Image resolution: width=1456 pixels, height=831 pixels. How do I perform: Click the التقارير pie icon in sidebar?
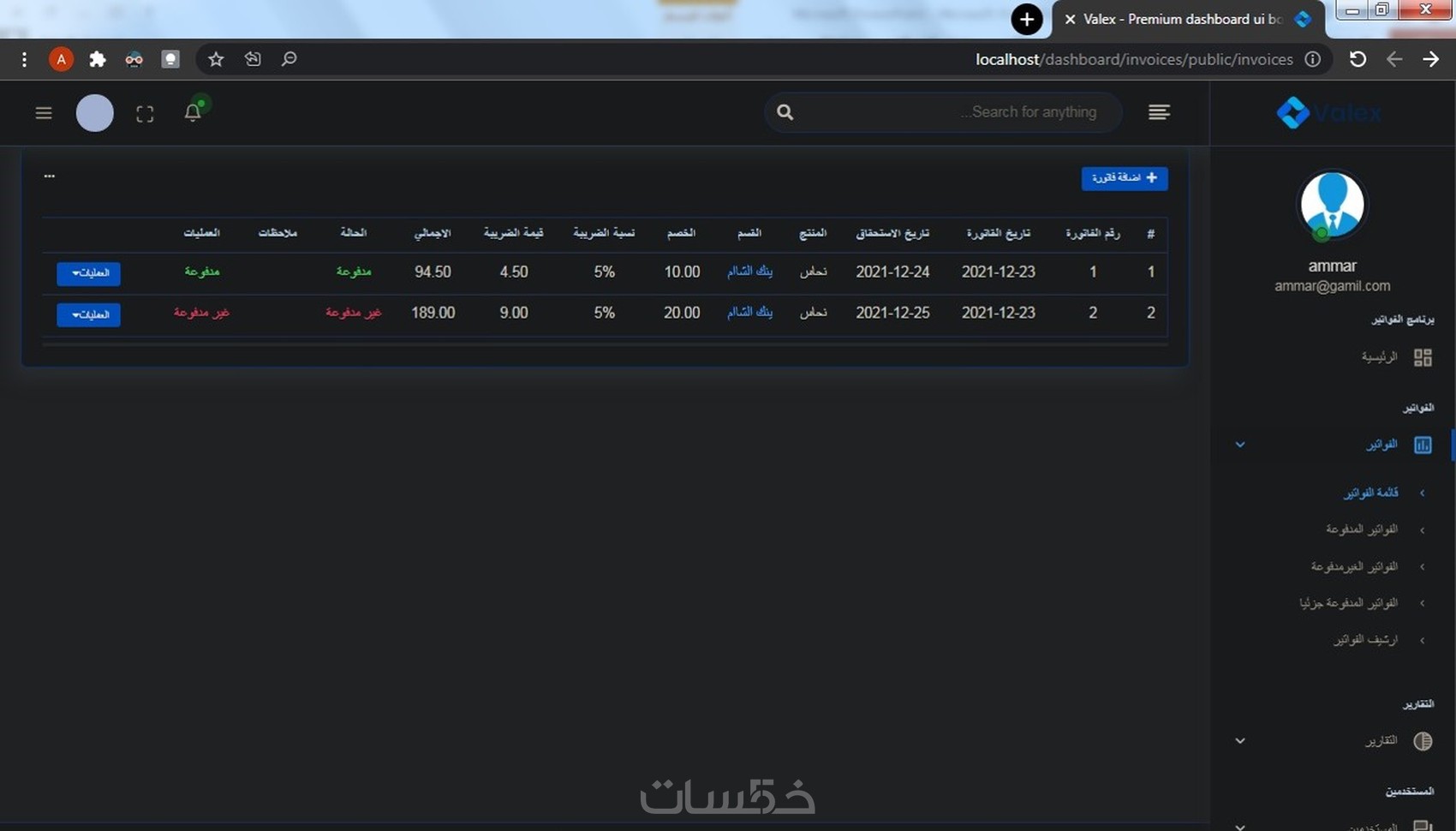point(1423,741)
